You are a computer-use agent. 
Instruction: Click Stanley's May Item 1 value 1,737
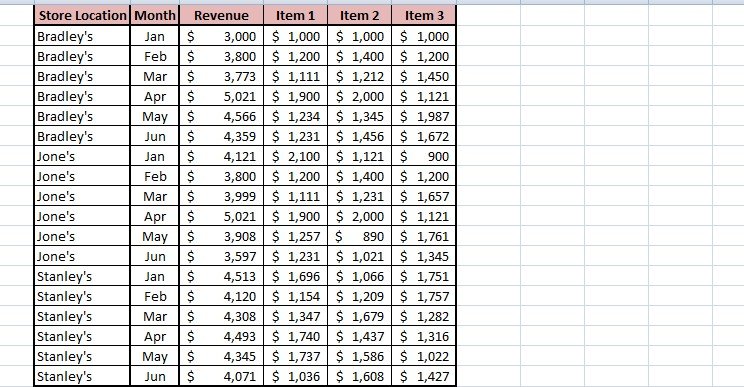[296, 356]
